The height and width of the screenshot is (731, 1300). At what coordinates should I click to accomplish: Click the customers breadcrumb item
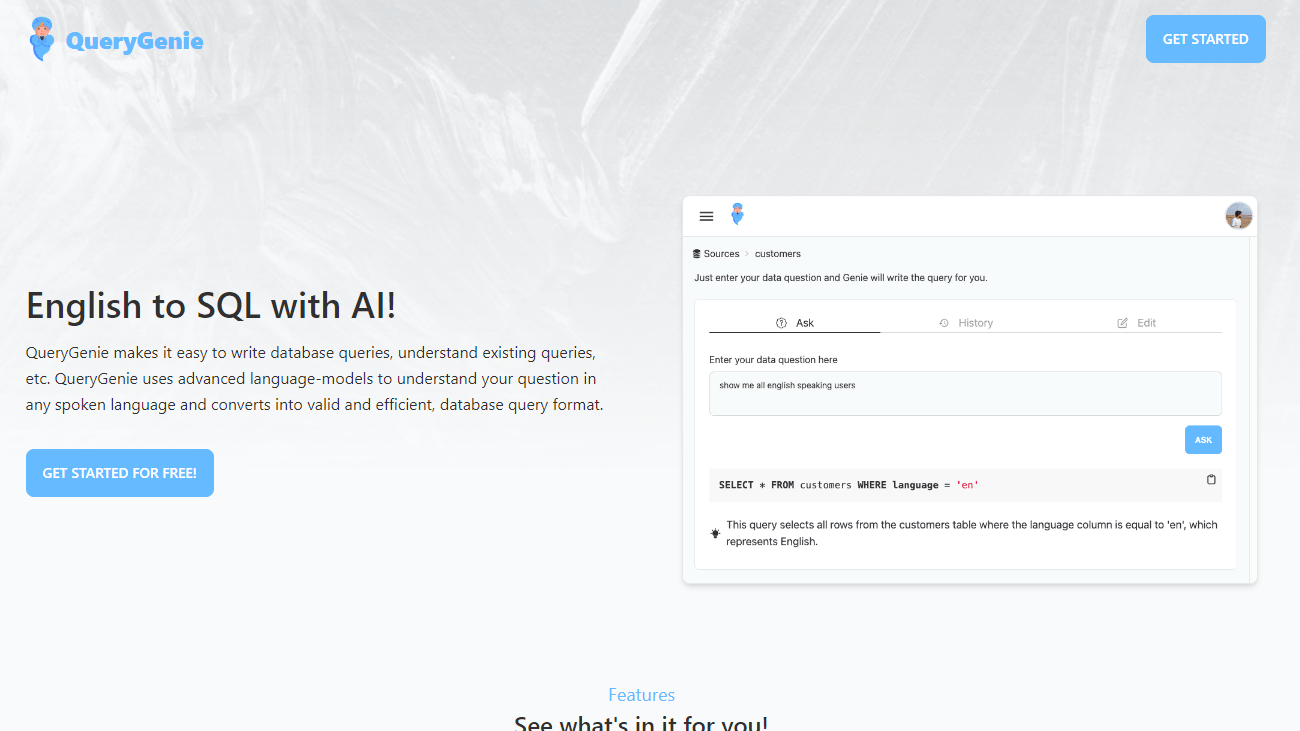[777, 254]
